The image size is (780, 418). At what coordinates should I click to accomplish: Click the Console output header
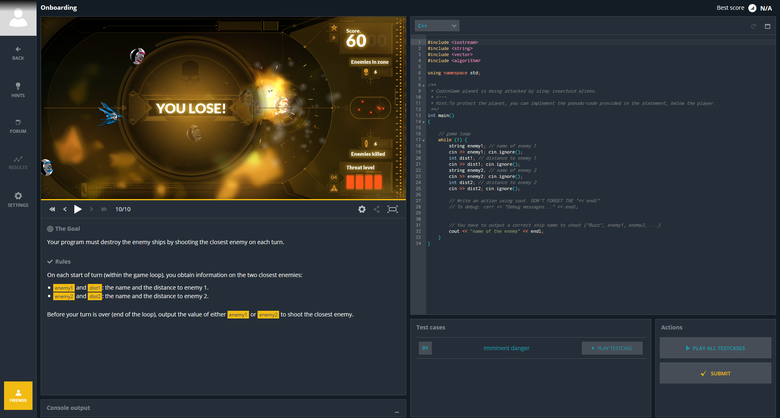[x=68, y=408]
